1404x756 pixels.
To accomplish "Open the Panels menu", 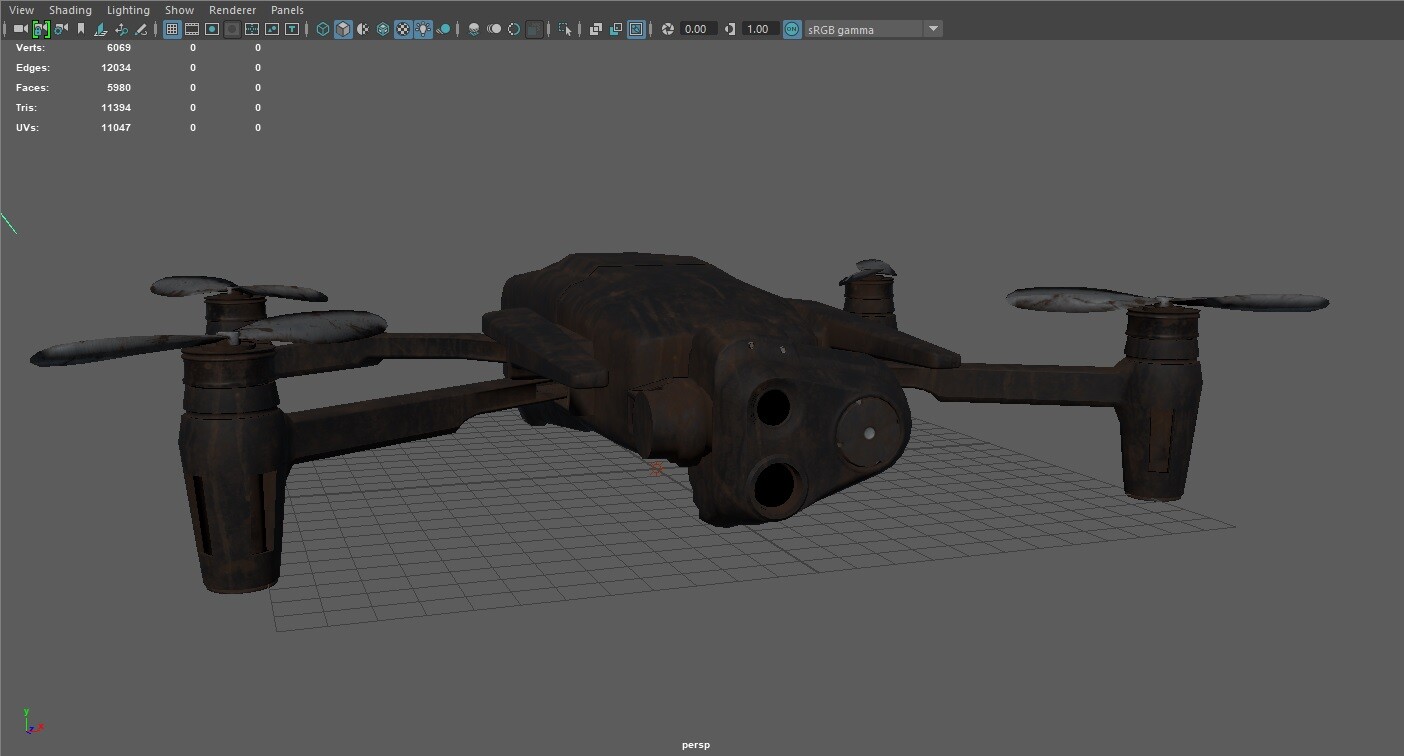I will click(287, 10).
